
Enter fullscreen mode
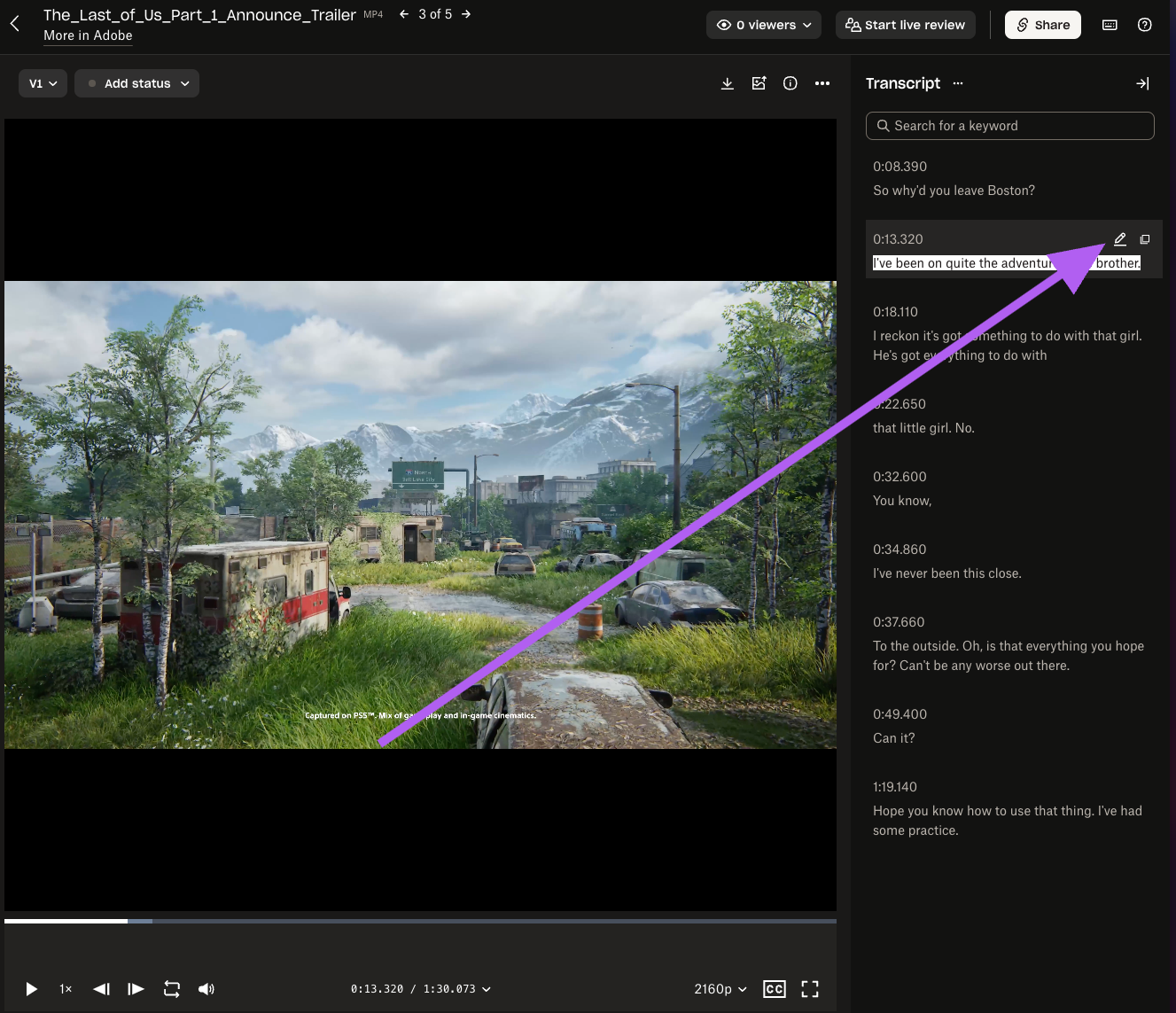[x=810, y=989]
